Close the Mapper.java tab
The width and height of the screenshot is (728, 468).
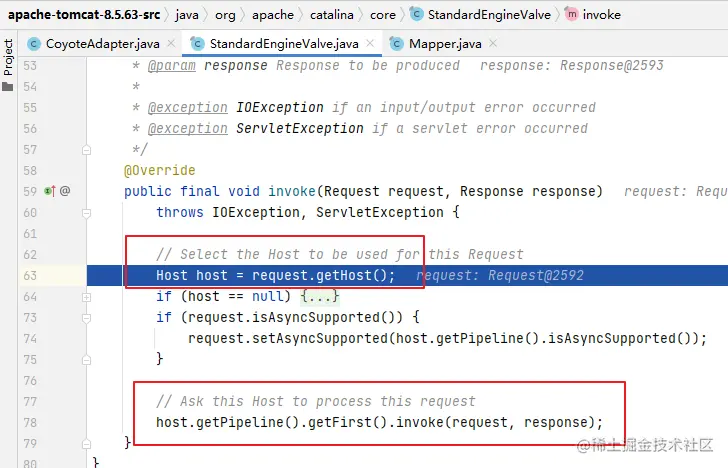point(493,43)
